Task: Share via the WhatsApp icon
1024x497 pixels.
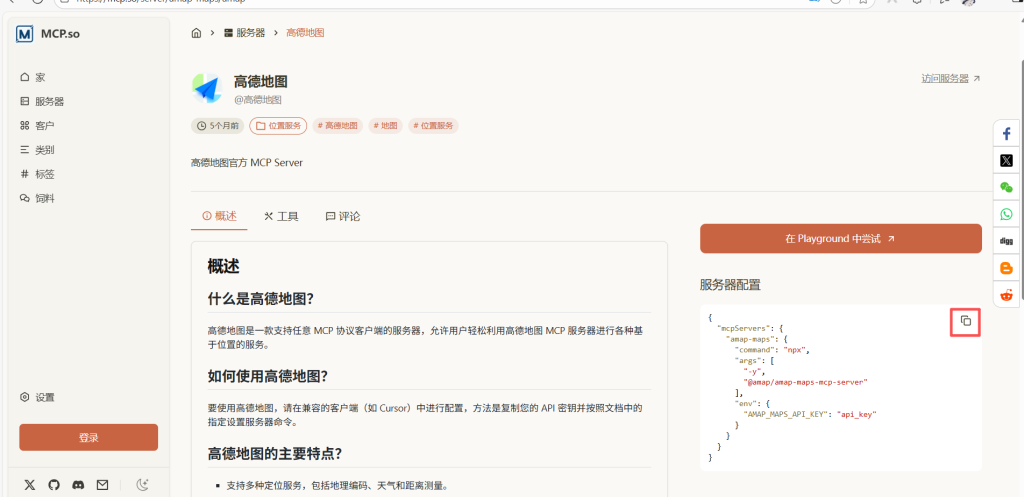Action: [1006, 214]
